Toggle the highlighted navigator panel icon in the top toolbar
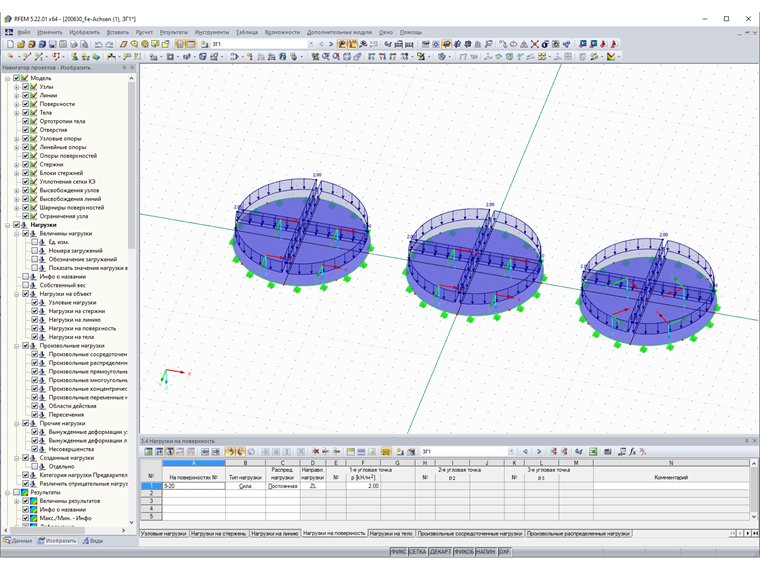This screenshot has height=570, width=760. coord(180,44)
